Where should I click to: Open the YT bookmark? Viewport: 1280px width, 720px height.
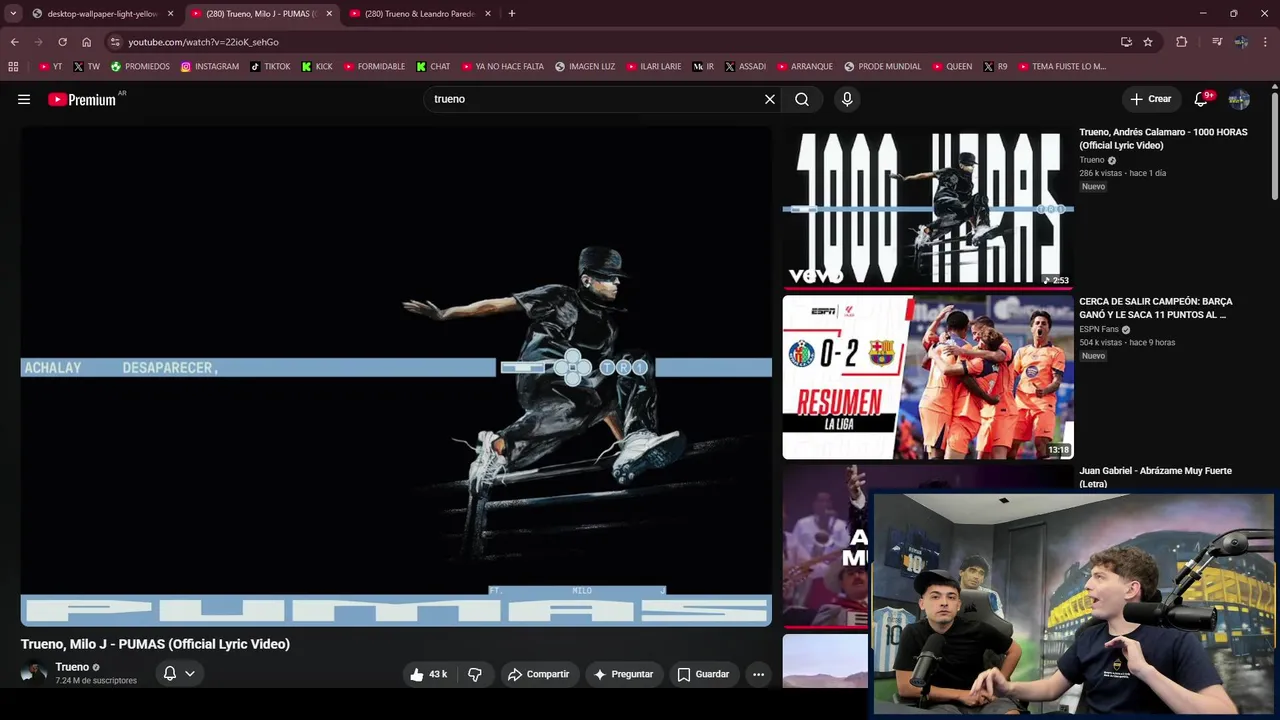point(50,67)
